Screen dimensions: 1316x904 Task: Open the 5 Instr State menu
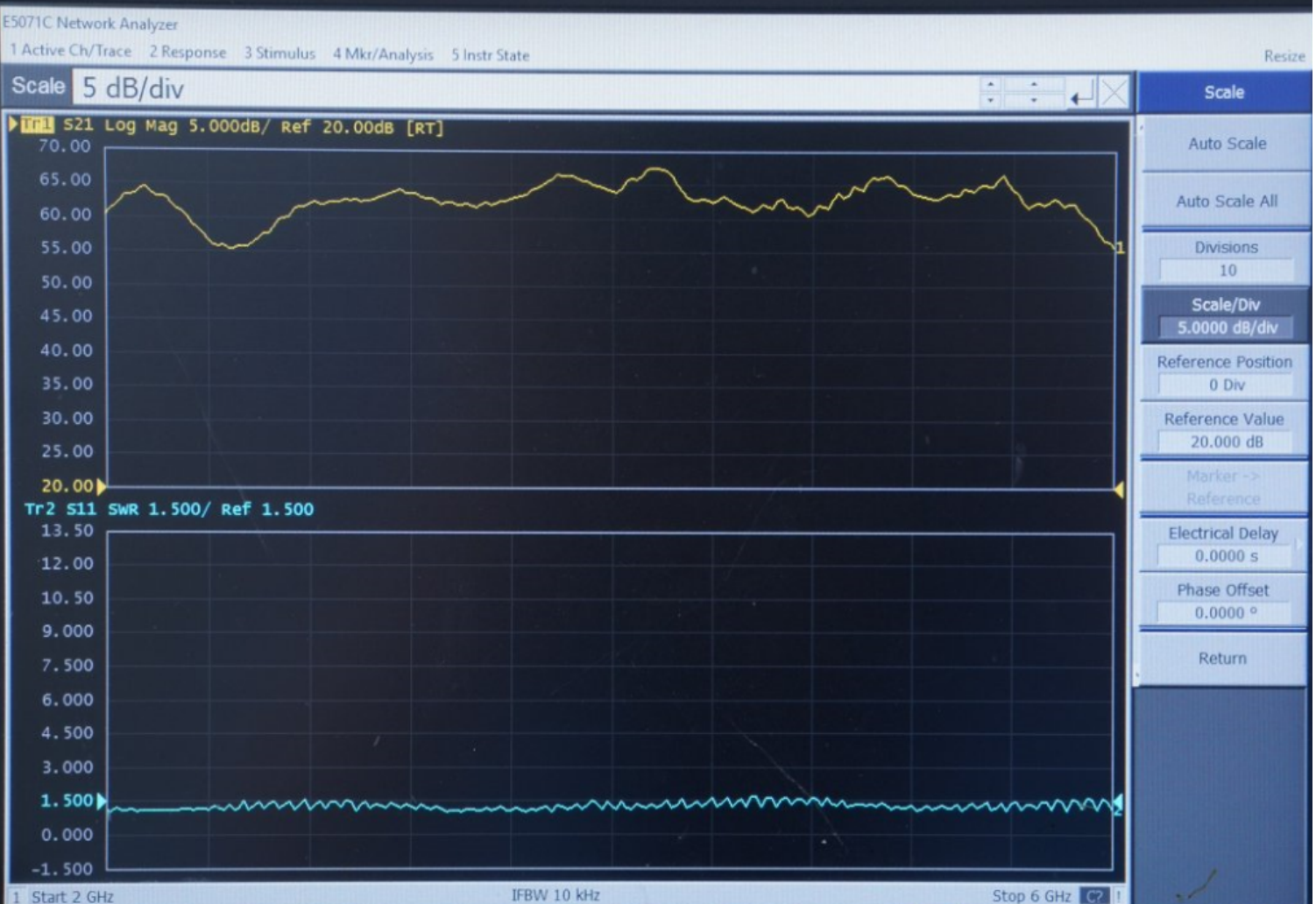[489, 53]
